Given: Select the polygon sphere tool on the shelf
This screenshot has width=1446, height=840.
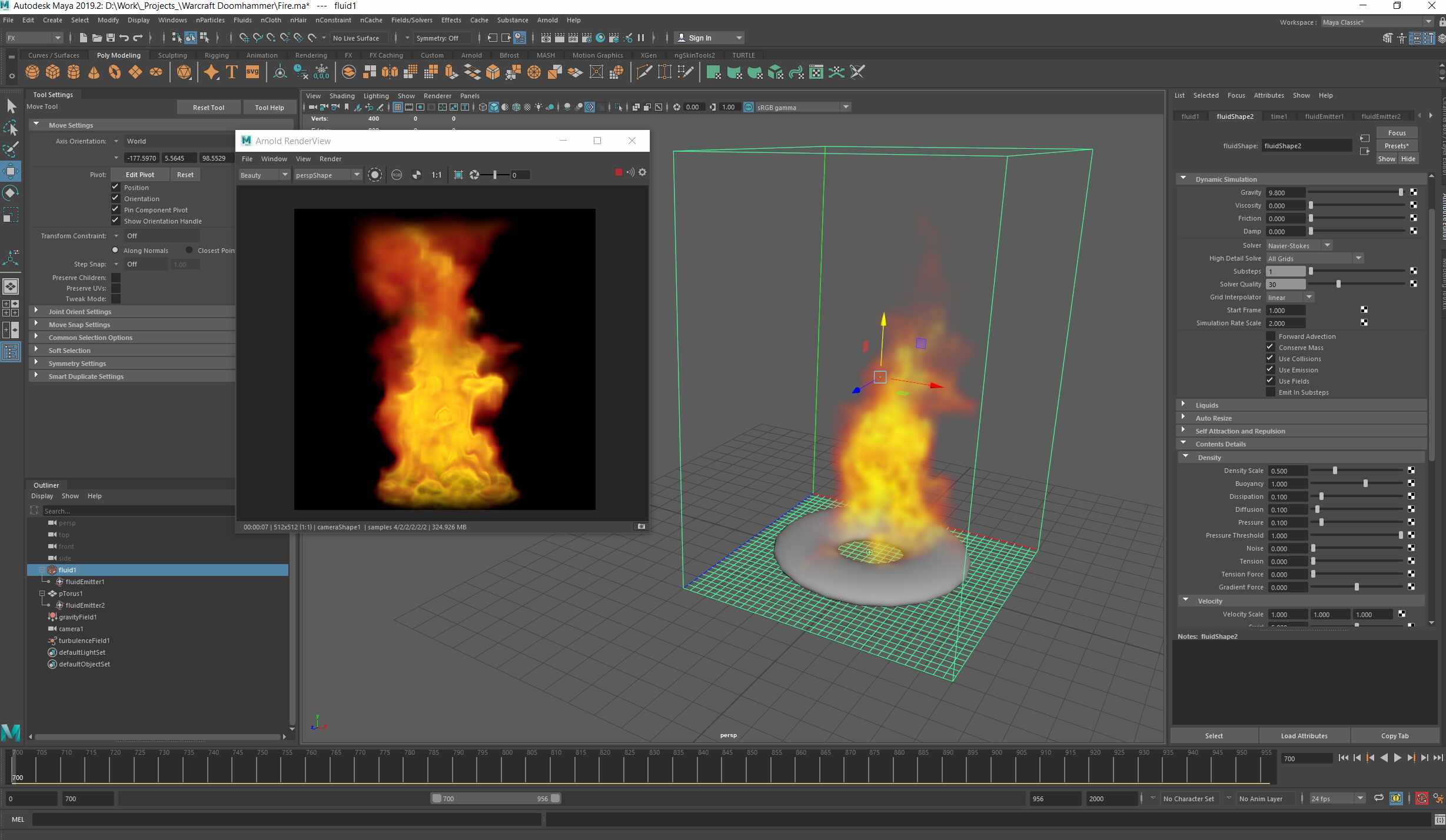Looking at the screenshot, I should (32, 72).
